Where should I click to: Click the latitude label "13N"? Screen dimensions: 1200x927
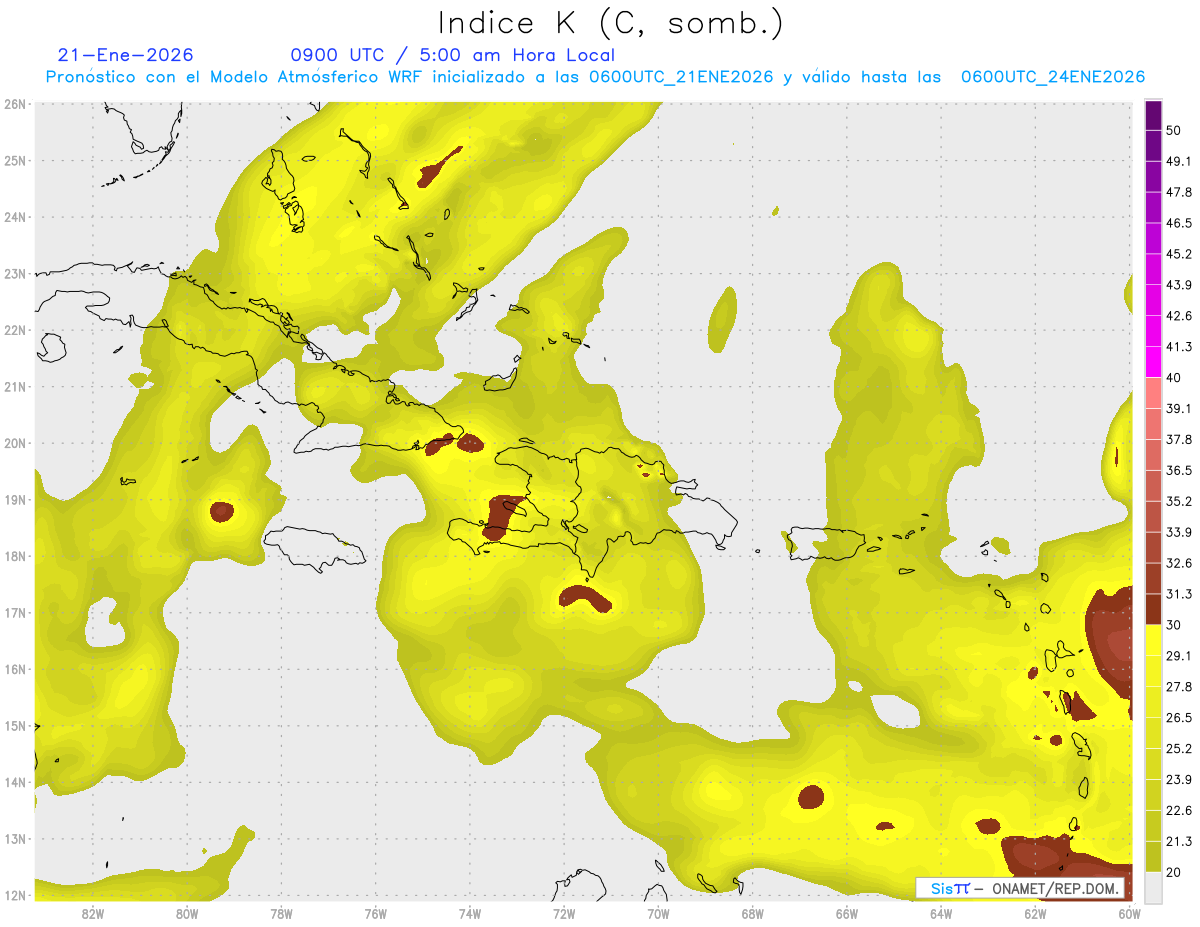[15, 839]
